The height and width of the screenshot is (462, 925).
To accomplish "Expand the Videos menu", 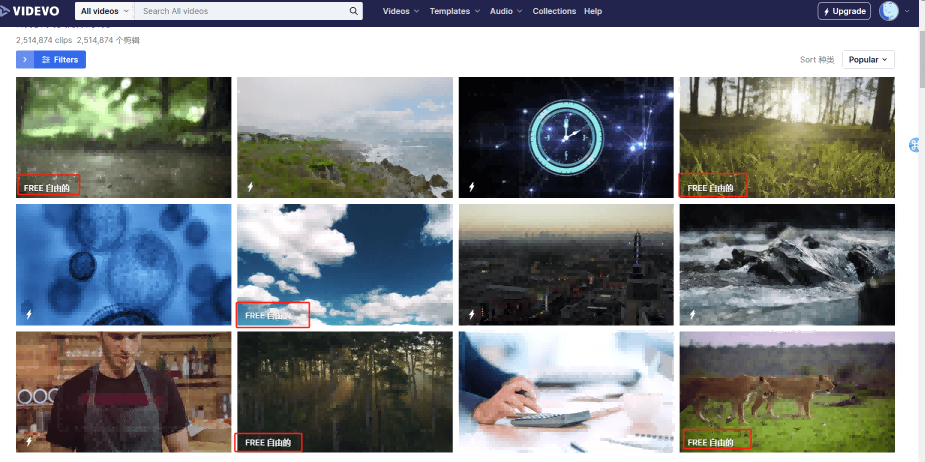I will pos(401,11).
